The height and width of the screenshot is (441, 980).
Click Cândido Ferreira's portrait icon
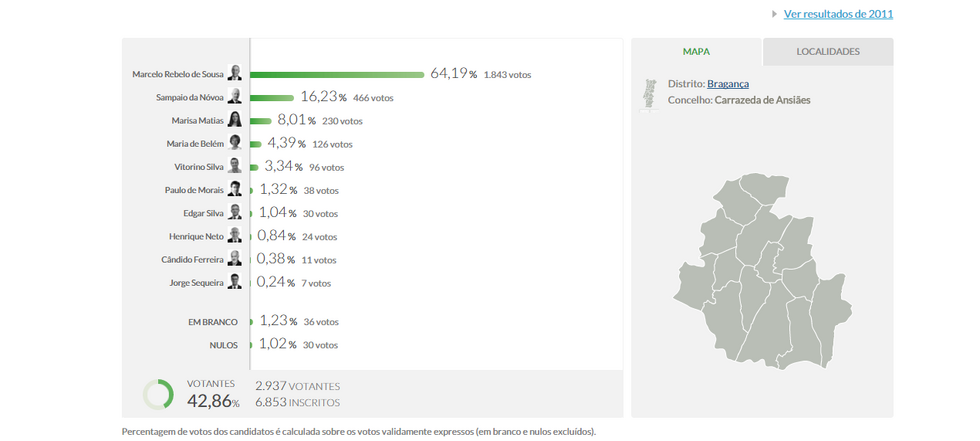(x=235, y=259)
